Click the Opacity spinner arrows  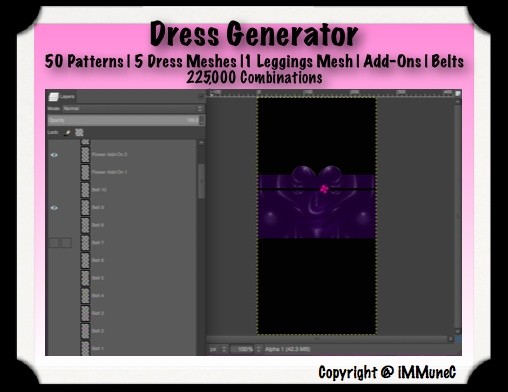tap(202, 120)
